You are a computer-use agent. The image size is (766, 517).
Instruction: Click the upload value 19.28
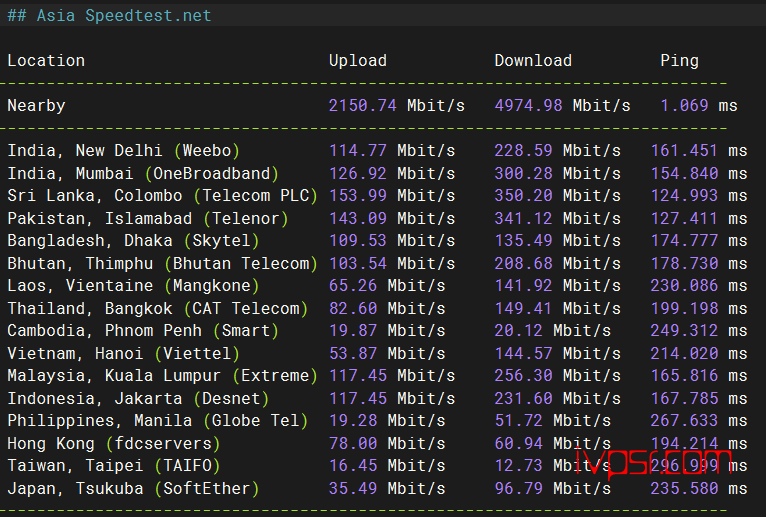(x=353, y=421)
